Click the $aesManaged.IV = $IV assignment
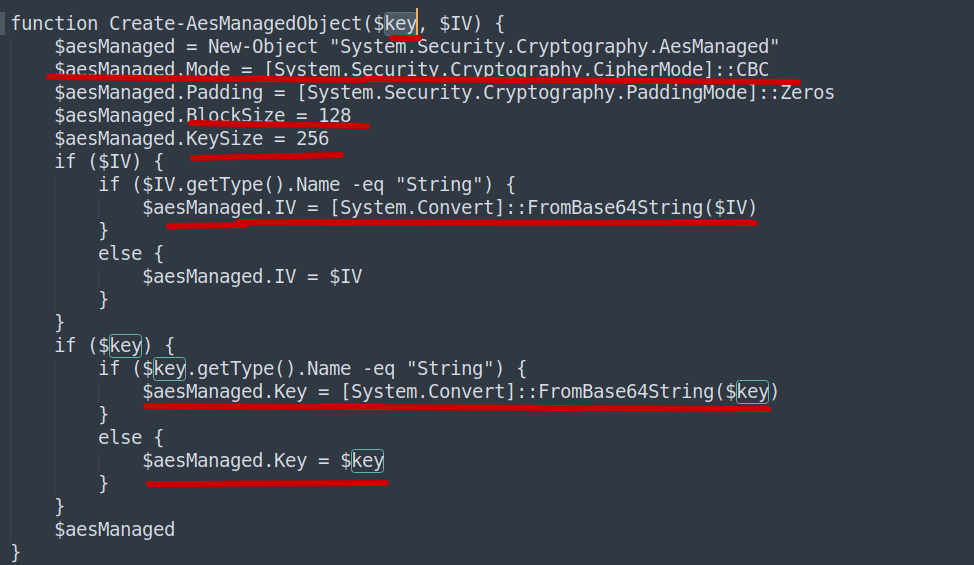This screenshot has height=565, width=974. (x=252, y=276)
